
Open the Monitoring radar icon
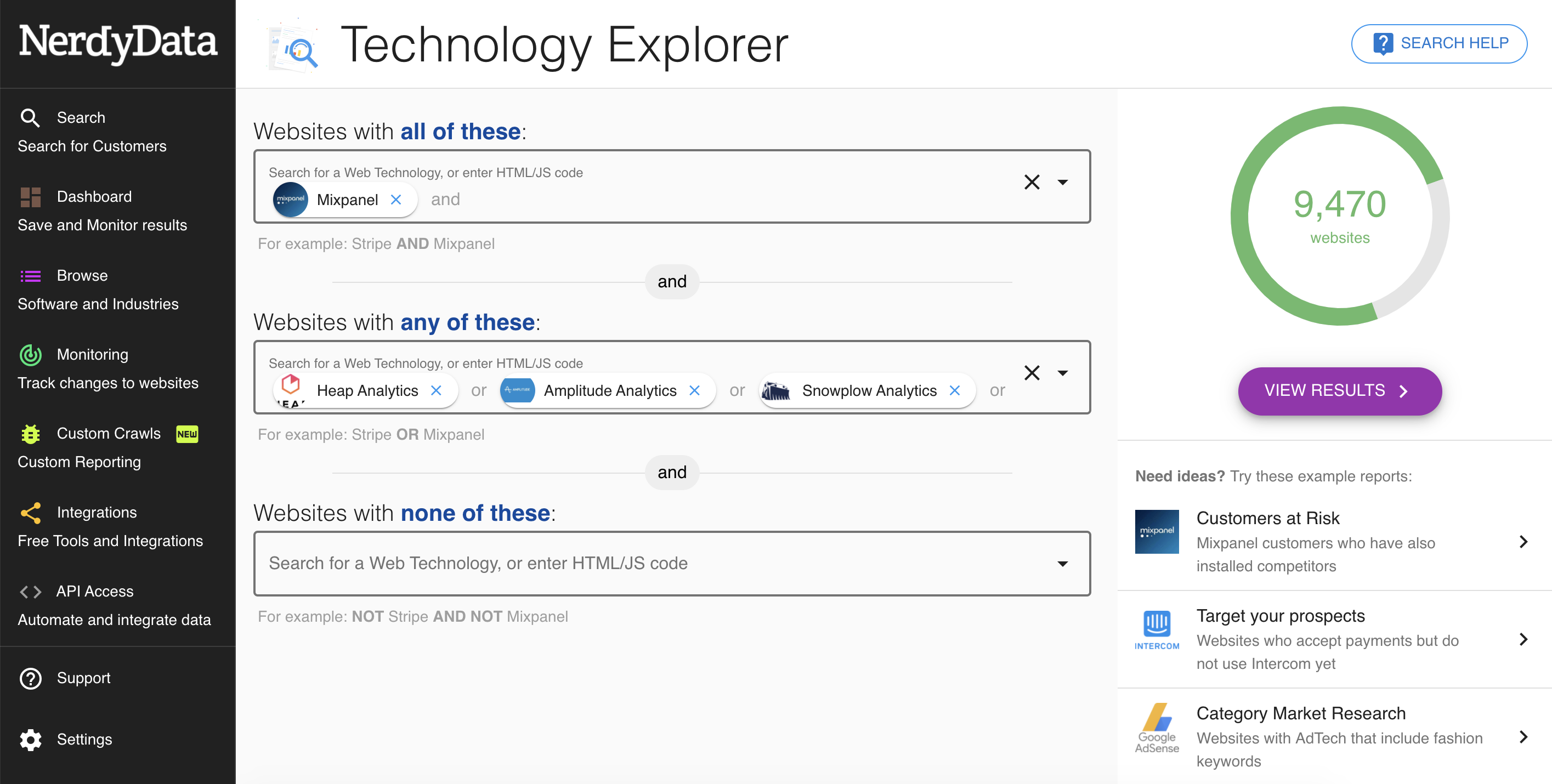[30, 355]
